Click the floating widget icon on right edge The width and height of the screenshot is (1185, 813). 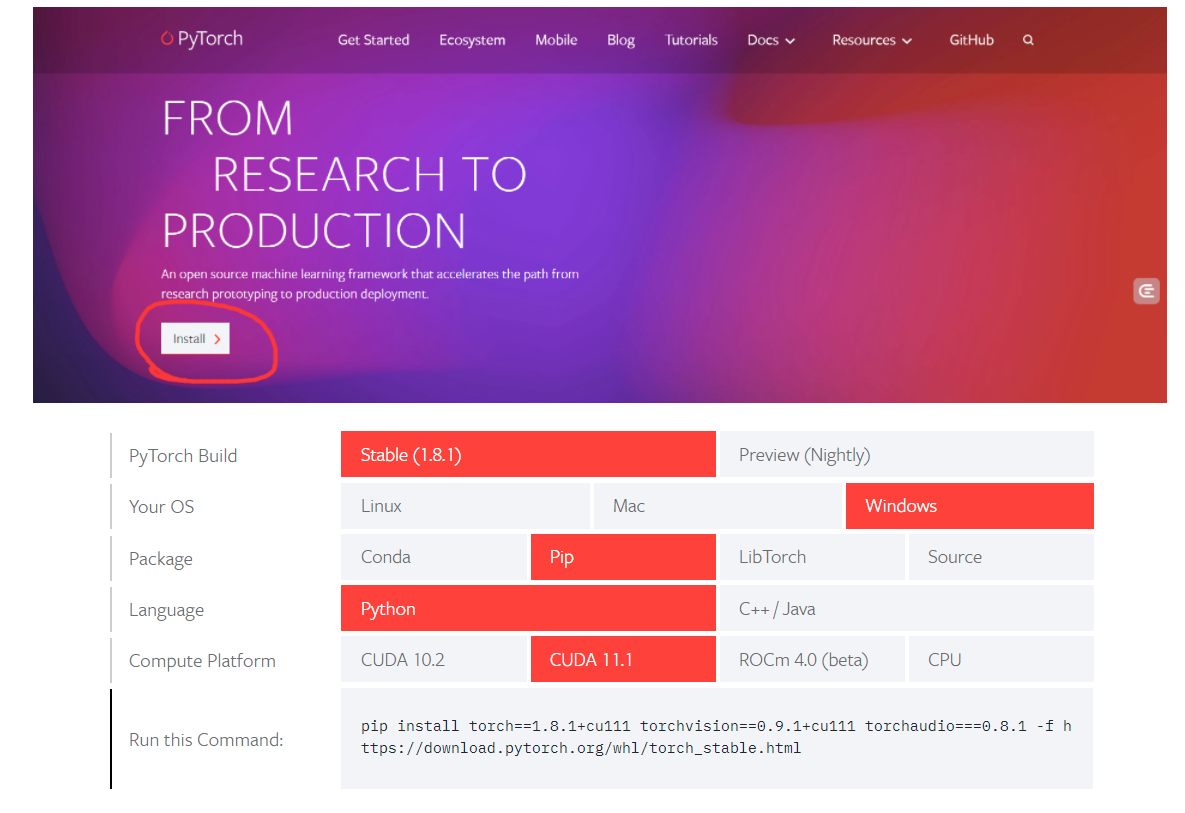coord(1146,291)
